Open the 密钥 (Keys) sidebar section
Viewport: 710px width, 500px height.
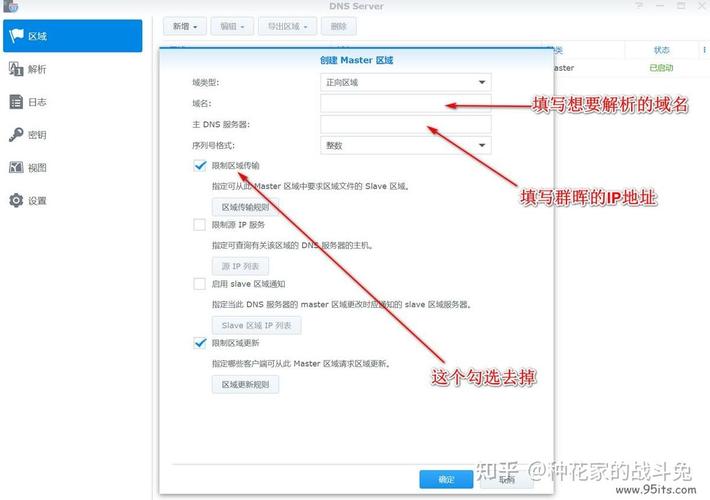72,135
